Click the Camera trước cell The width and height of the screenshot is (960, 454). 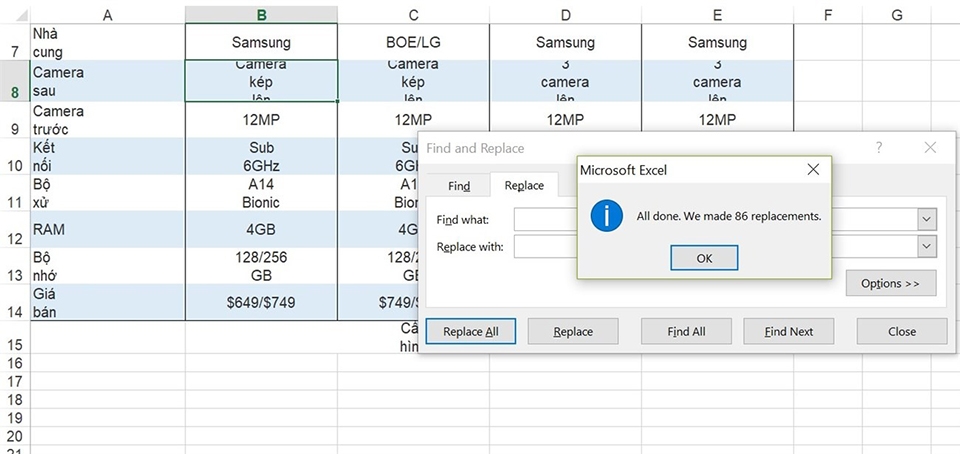click(108, 120)
